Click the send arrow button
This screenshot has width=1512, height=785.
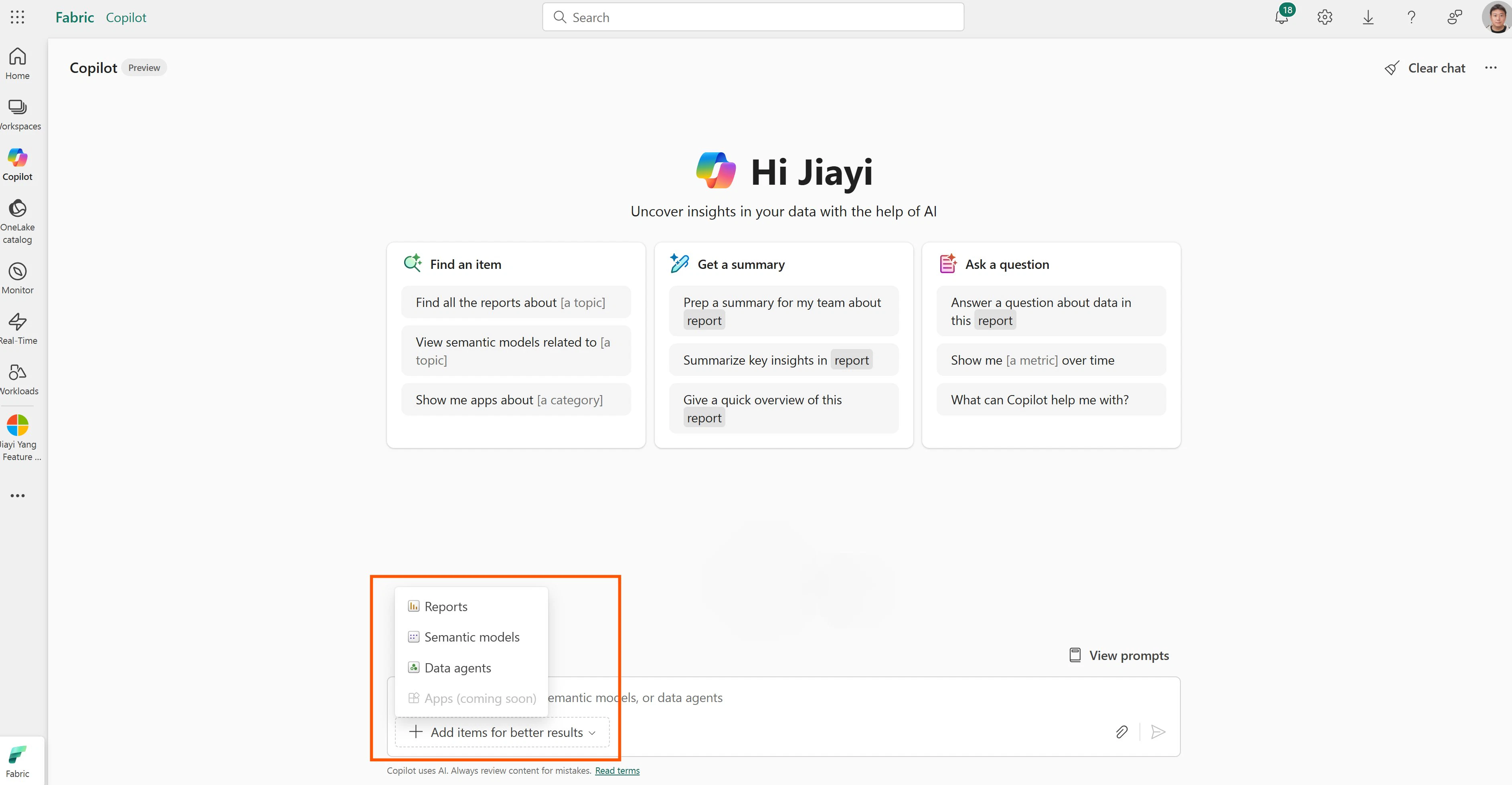coord(1158,732)
